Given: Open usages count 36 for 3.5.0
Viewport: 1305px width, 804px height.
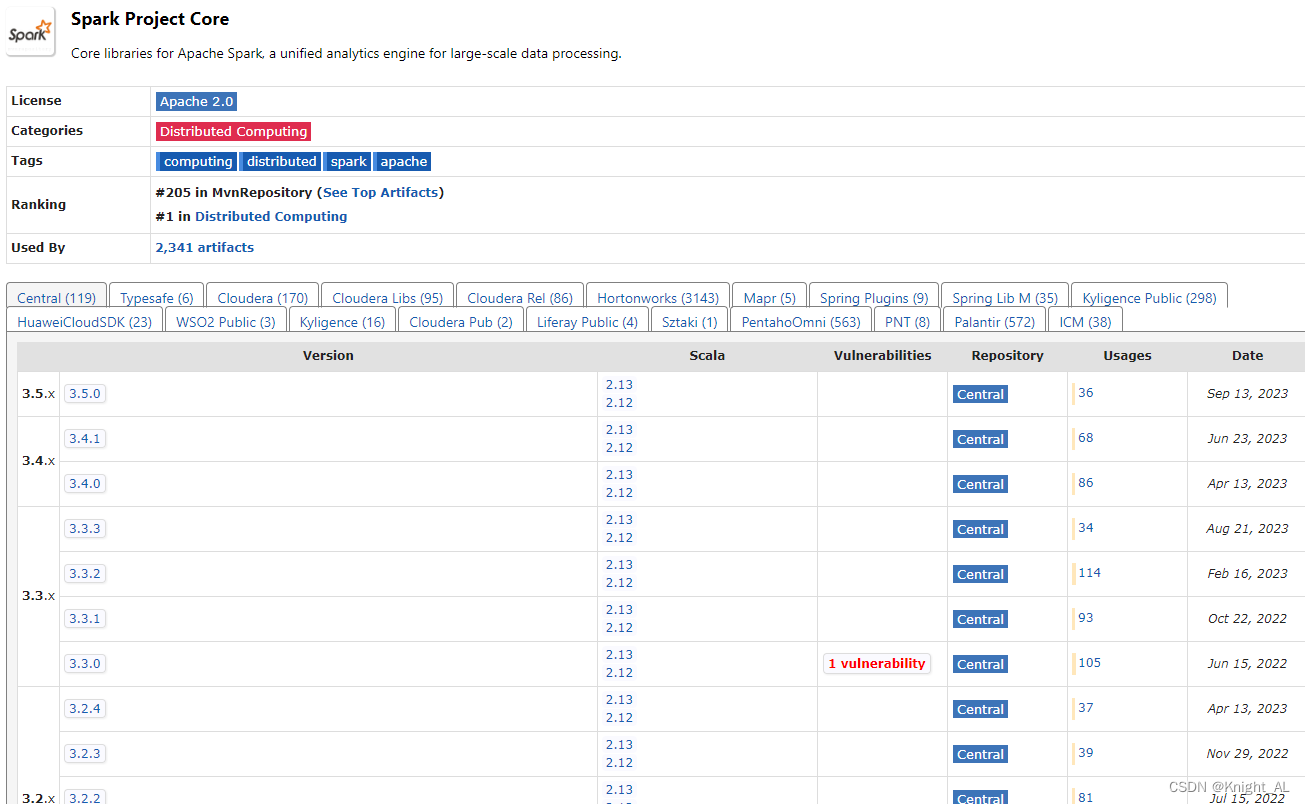Looking at the screenshot, I should [1086, 393].
